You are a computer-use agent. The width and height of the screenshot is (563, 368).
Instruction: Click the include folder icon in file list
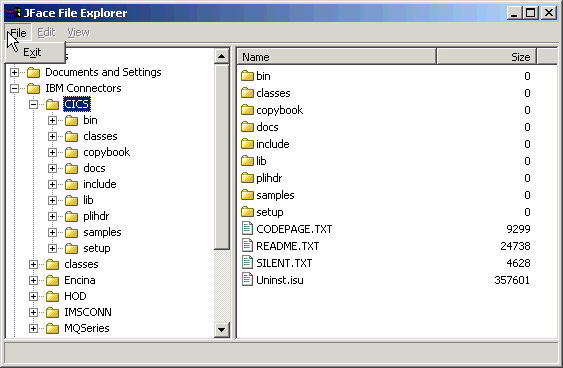(x=247, y=144)
